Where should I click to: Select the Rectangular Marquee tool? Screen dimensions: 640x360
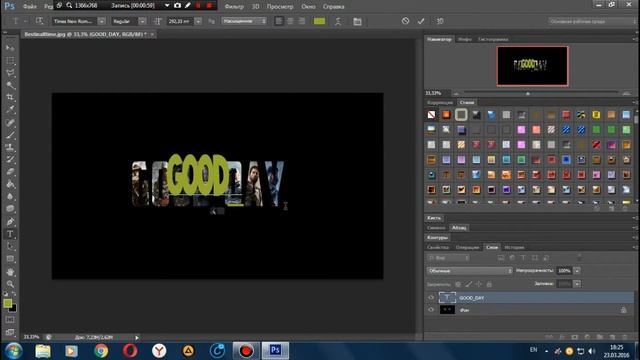10,60
